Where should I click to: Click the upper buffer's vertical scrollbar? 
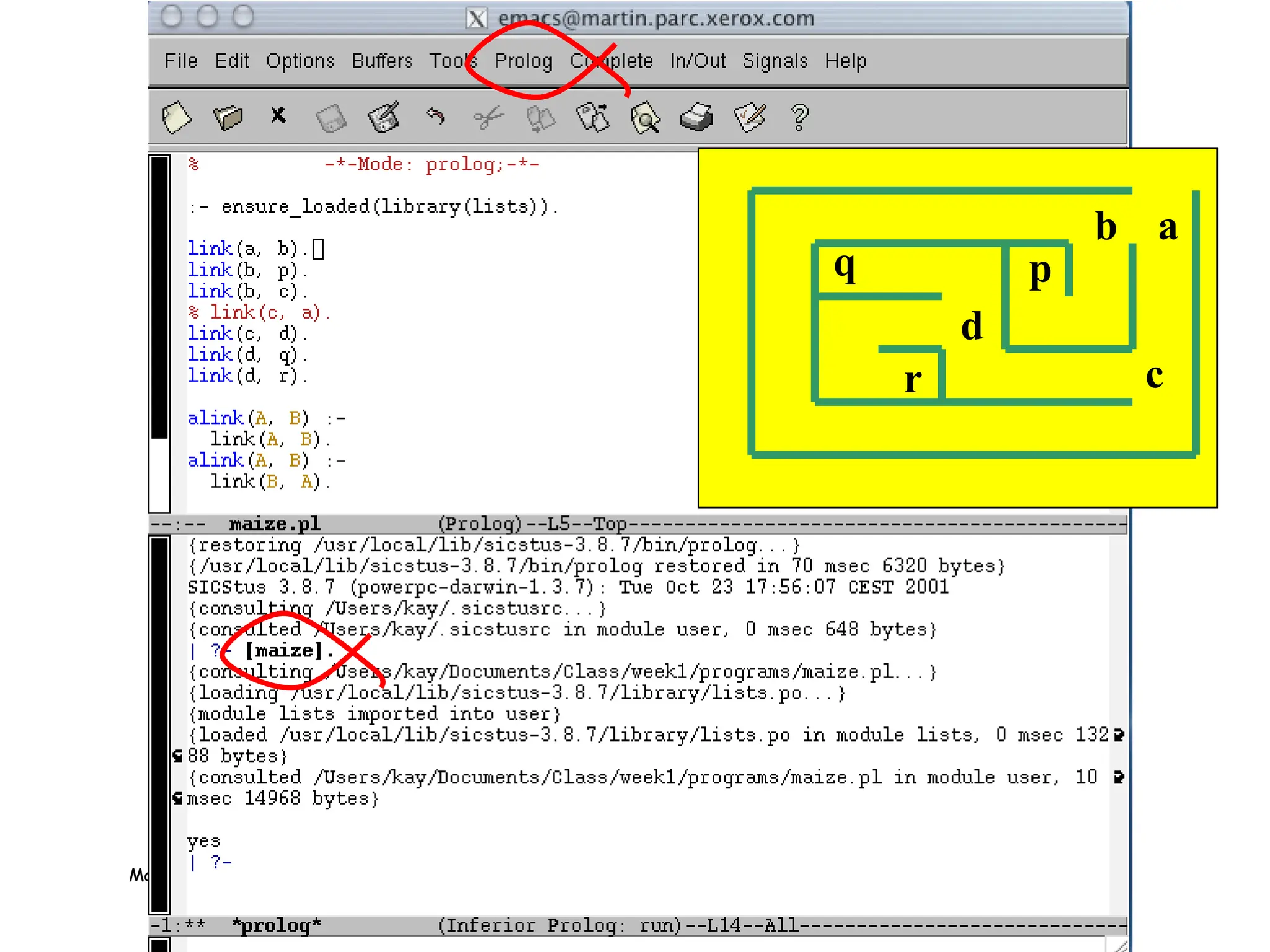[160, 333]
